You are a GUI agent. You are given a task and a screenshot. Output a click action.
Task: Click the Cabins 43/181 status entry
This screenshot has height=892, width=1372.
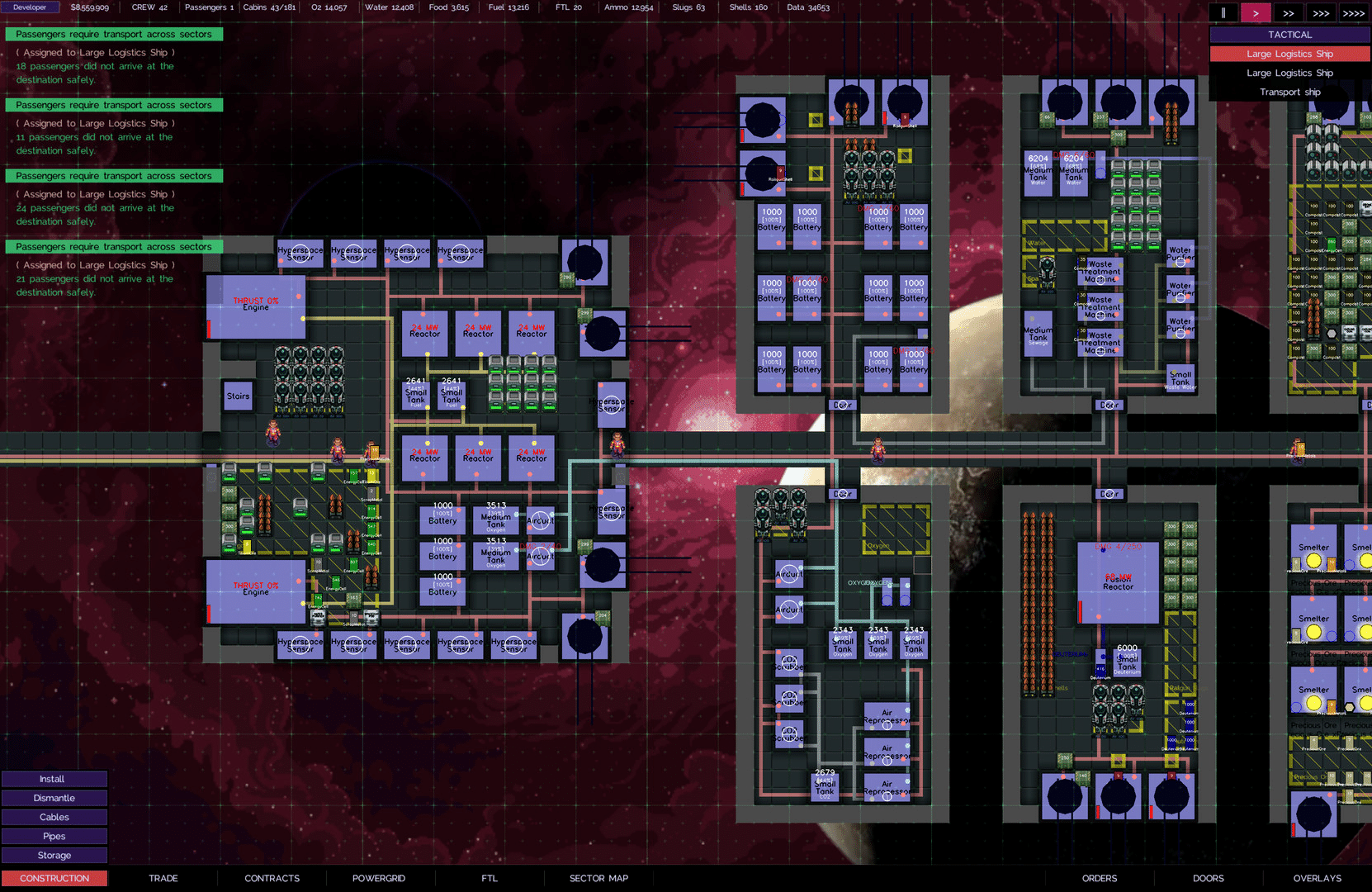[269, 7]
